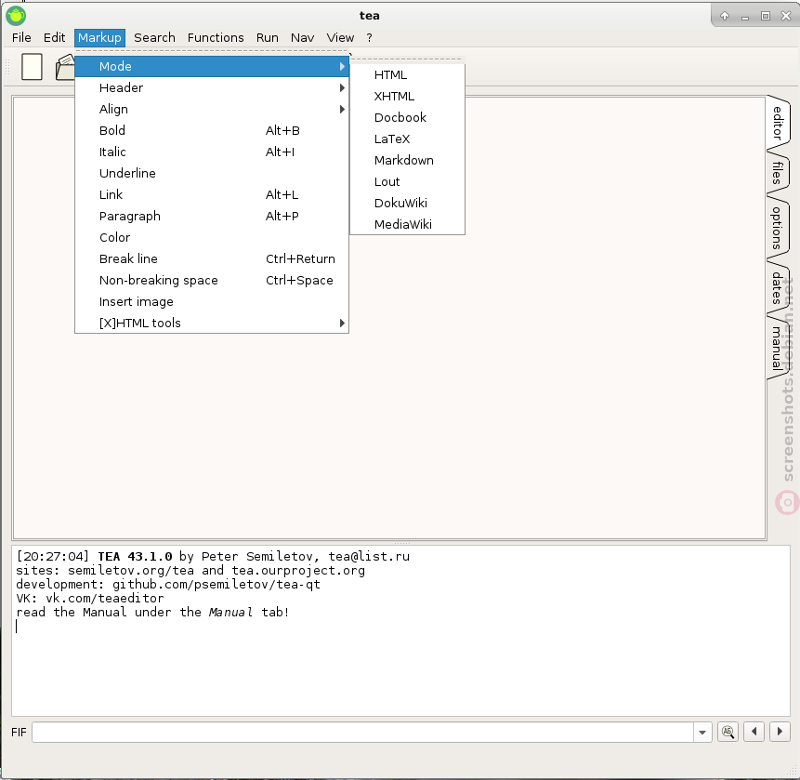Select Docbook markup mode
The image size is (800, 780).
(x=407, y=118)
